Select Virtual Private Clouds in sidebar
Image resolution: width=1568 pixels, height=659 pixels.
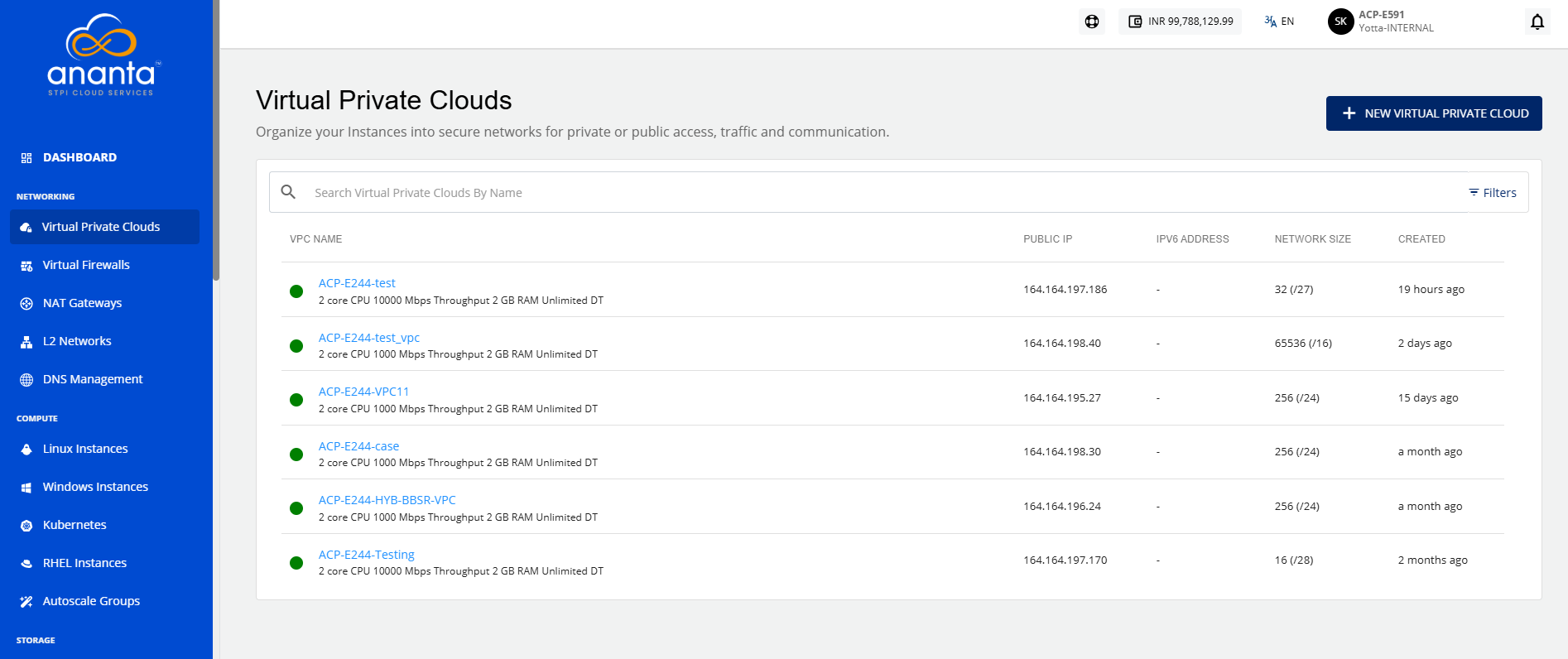tap(105, 227)
